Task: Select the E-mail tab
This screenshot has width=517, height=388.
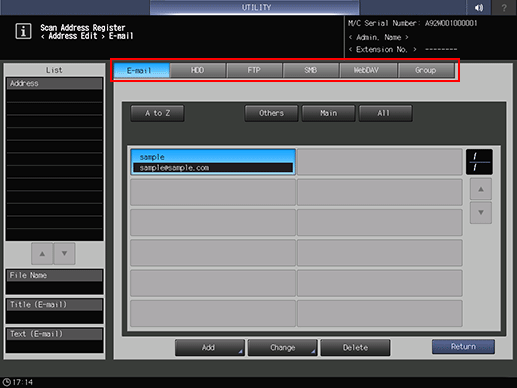Action: [x=141, y=70]
